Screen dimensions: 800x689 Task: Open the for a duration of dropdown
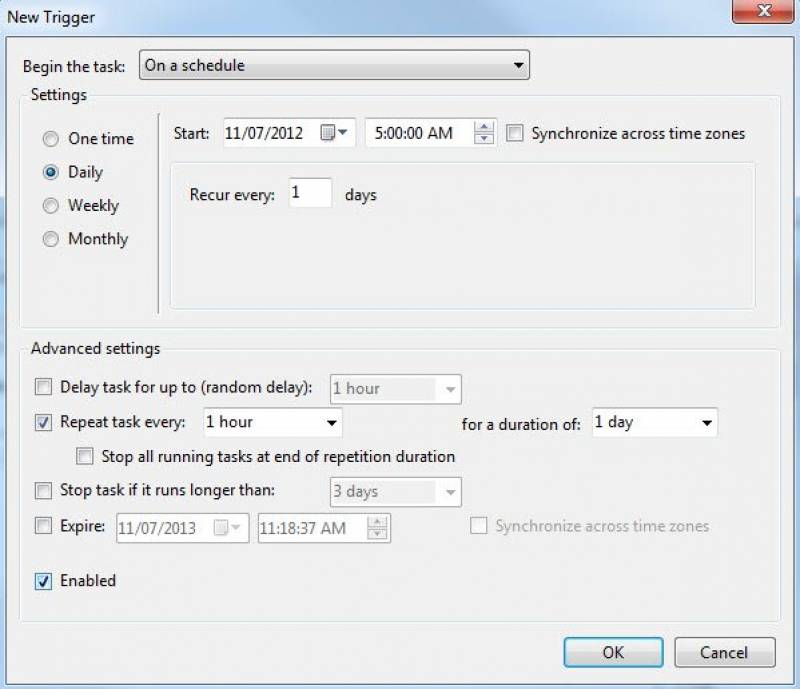(x=655, y=422)
